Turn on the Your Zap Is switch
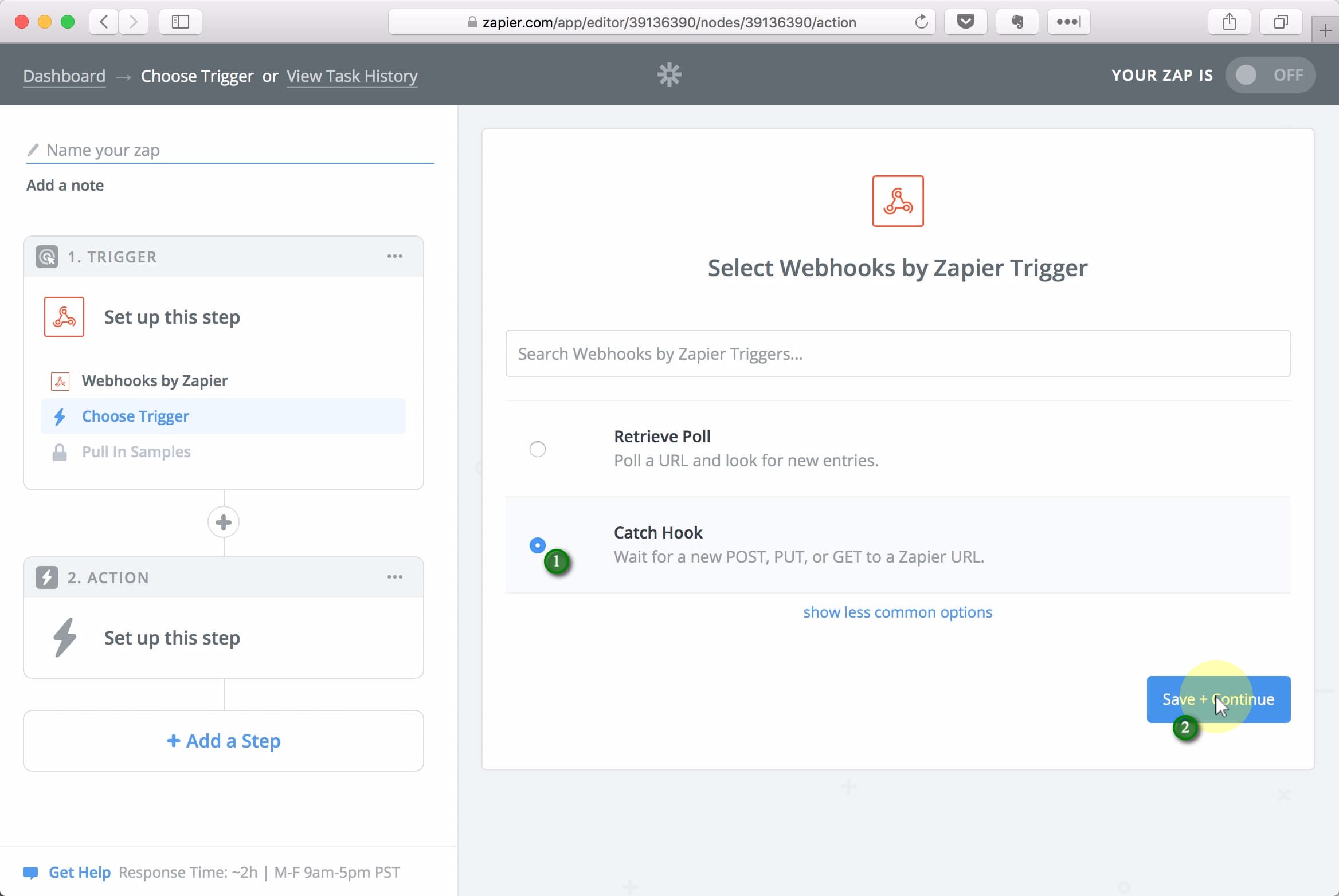This screenshot has width=1339, height=896. 1270,75
